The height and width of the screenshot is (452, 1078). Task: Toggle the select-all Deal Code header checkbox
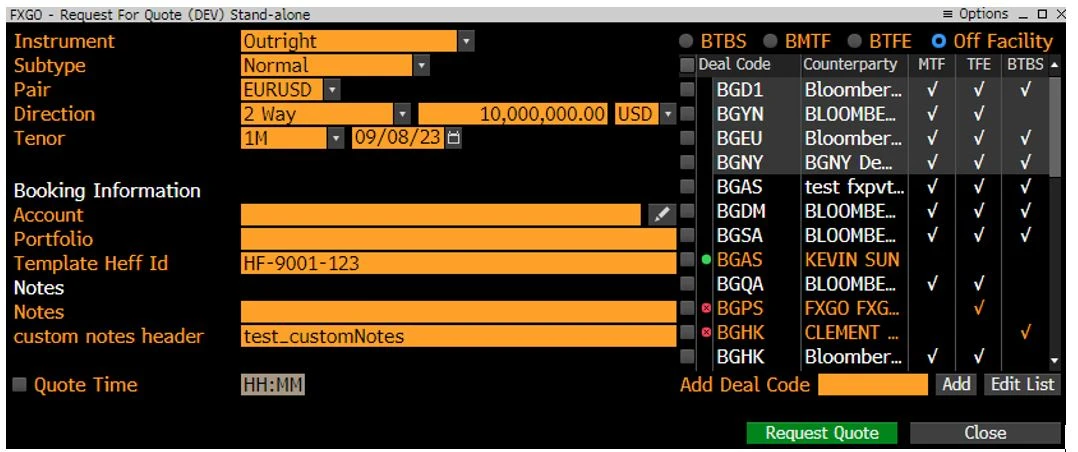687,65
